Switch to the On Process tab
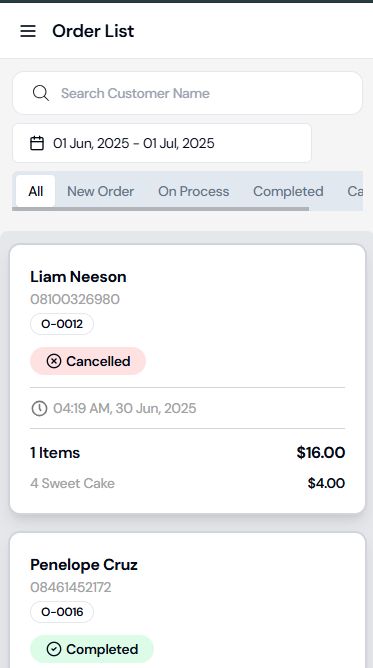Screen dimensions: 373x668 point(194,191)
